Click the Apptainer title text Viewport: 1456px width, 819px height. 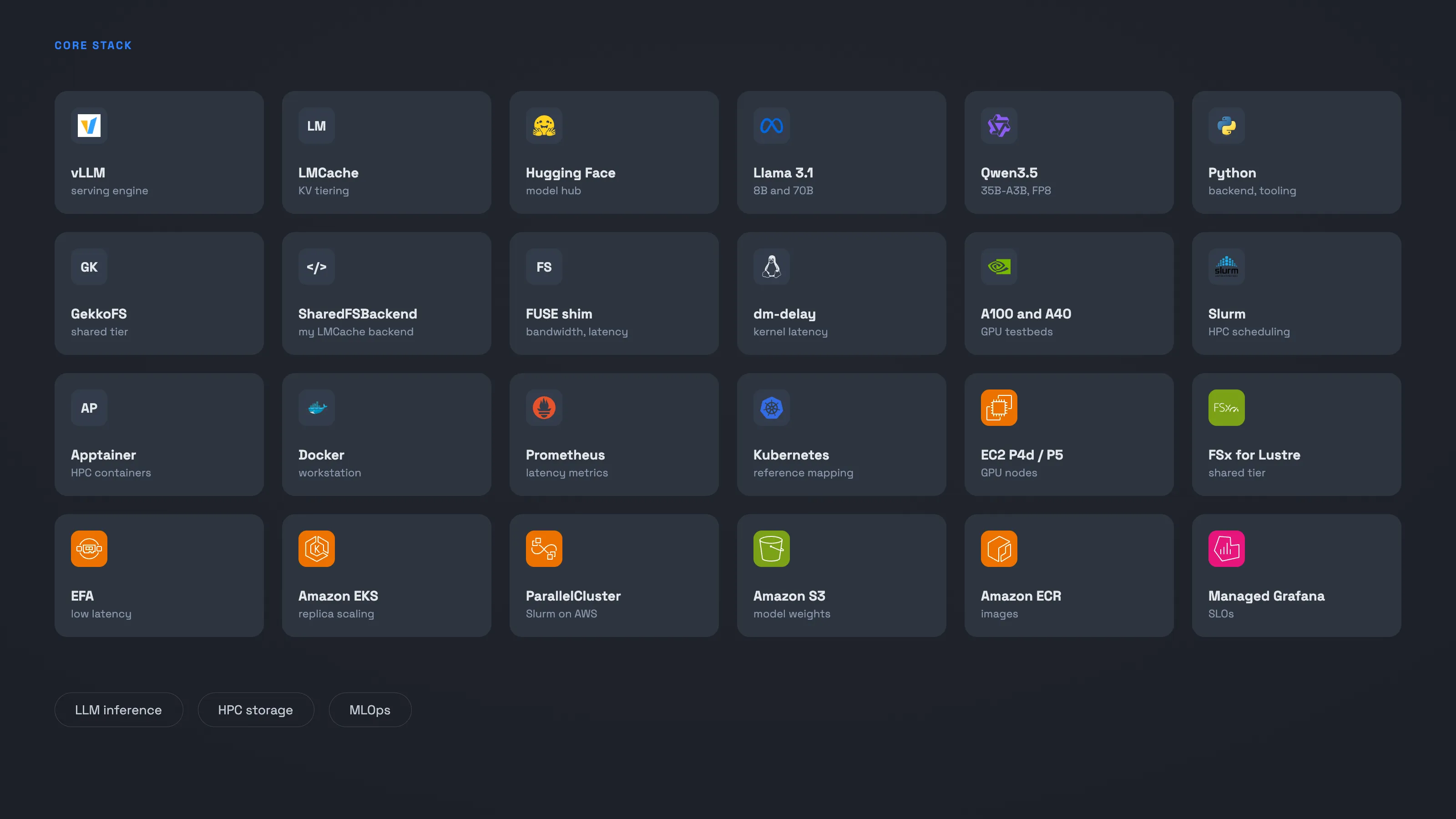pos(103,455)
